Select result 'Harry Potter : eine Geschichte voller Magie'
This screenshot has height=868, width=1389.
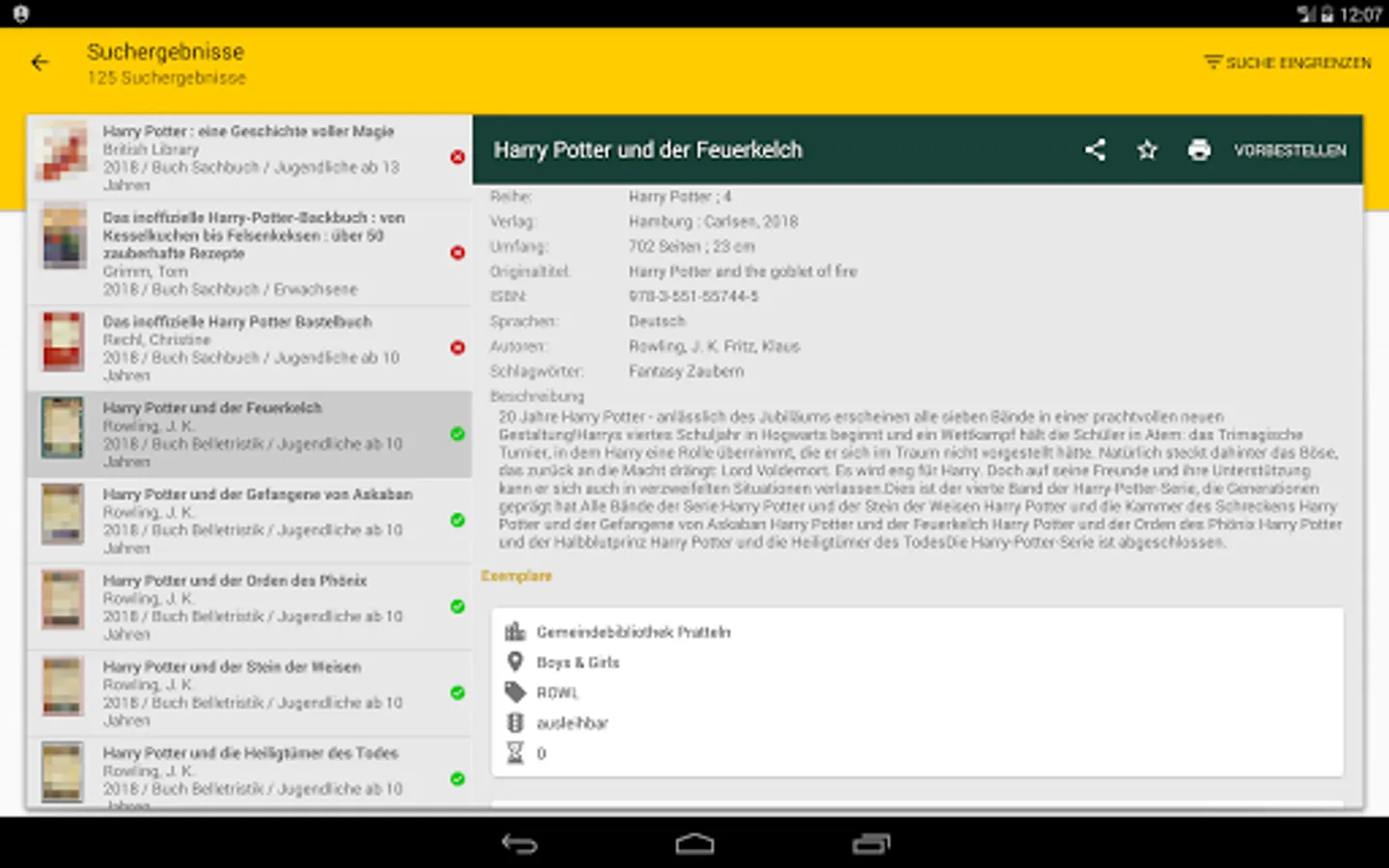click(x=249, y=157)
